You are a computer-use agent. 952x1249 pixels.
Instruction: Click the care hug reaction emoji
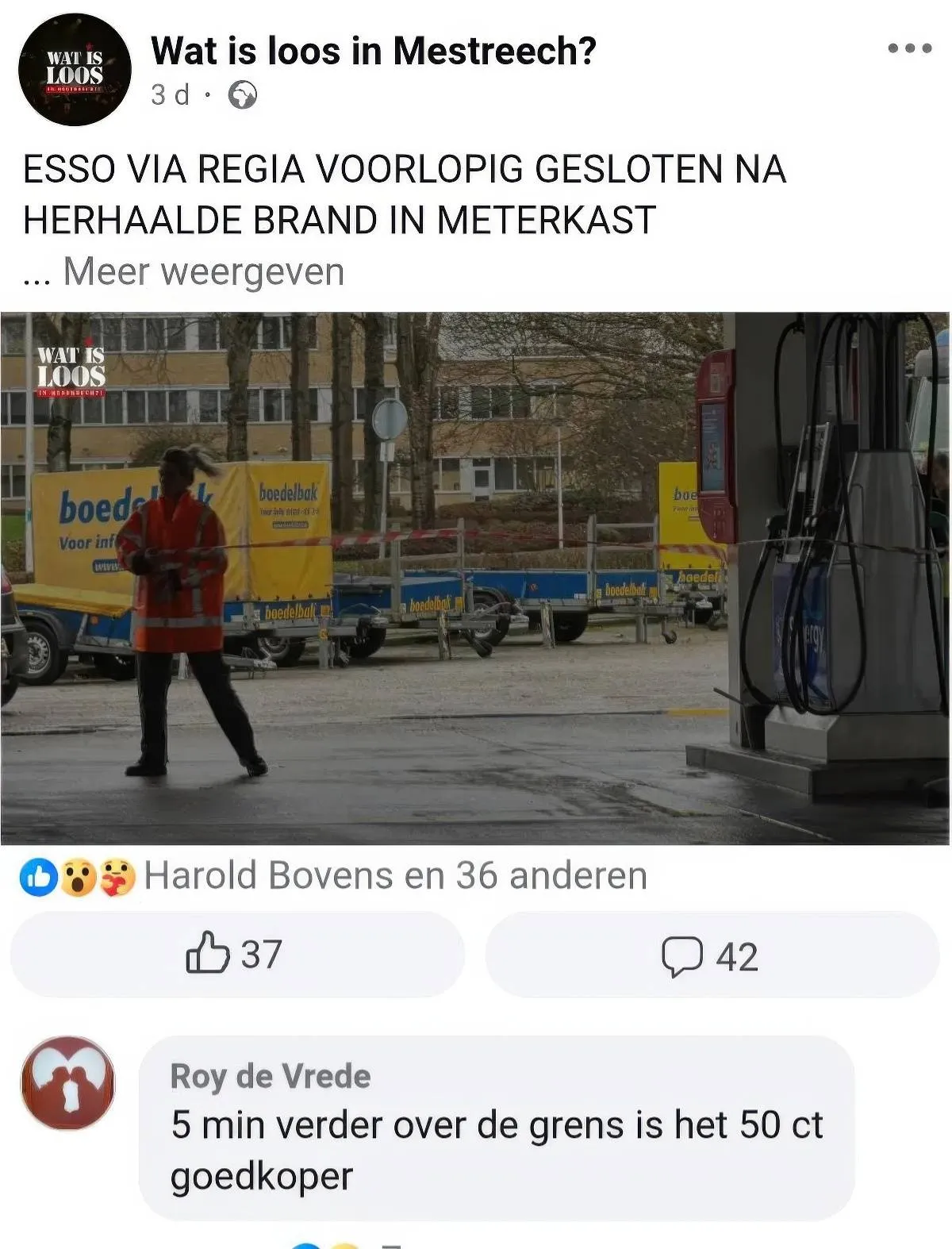[x=117, y=878]
